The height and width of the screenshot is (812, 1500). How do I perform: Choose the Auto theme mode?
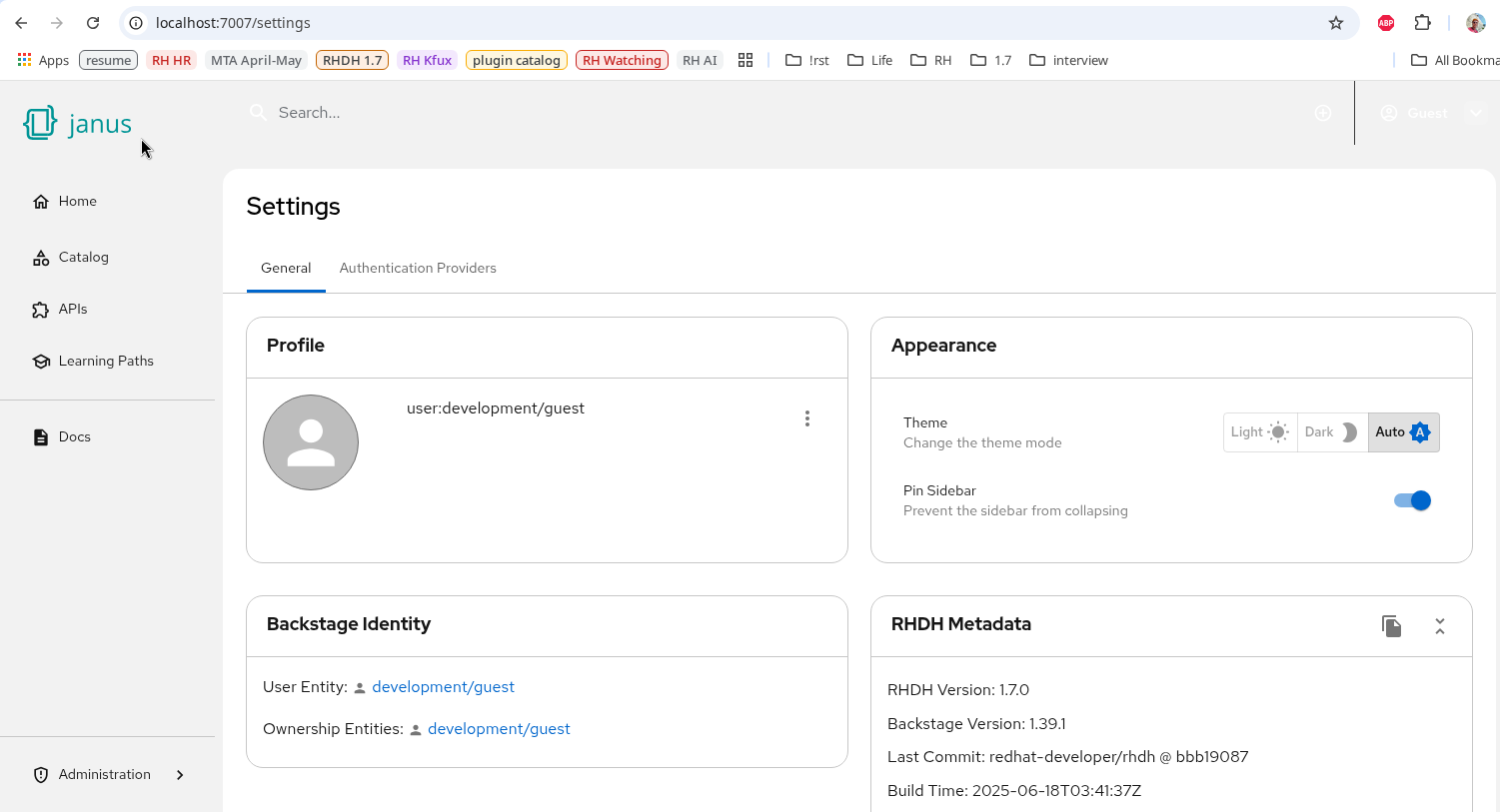(1403, 432)
